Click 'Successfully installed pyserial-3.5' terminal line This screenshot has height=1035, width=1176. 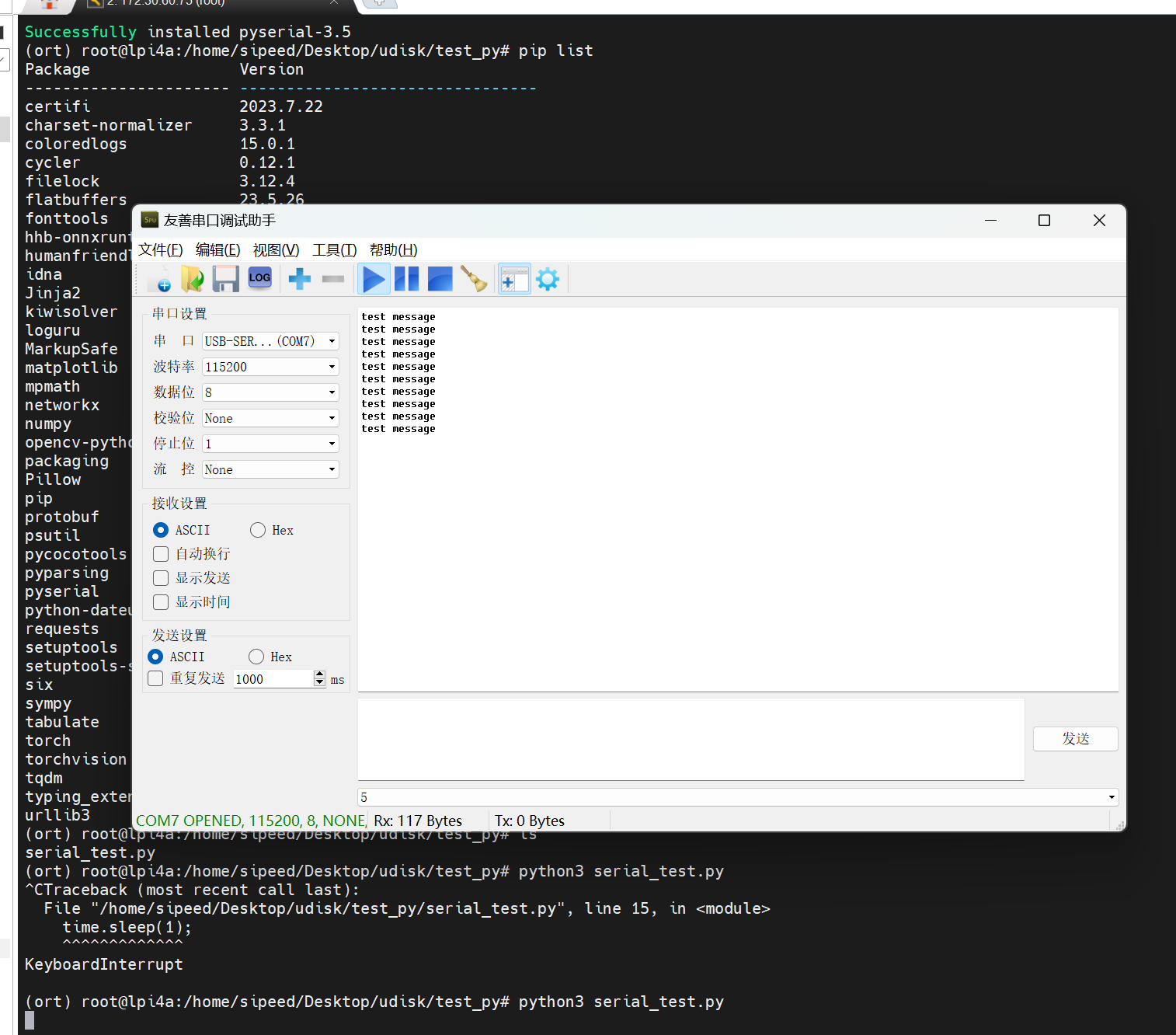[188, 32]
